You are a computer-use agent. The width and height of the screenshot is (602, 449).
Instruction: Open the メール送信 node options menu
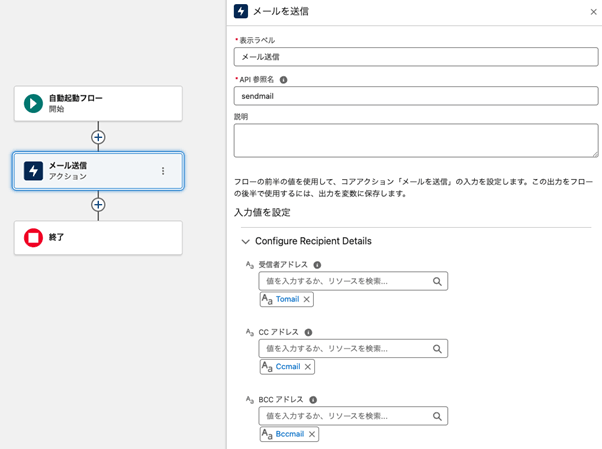[x=163, y=171]
